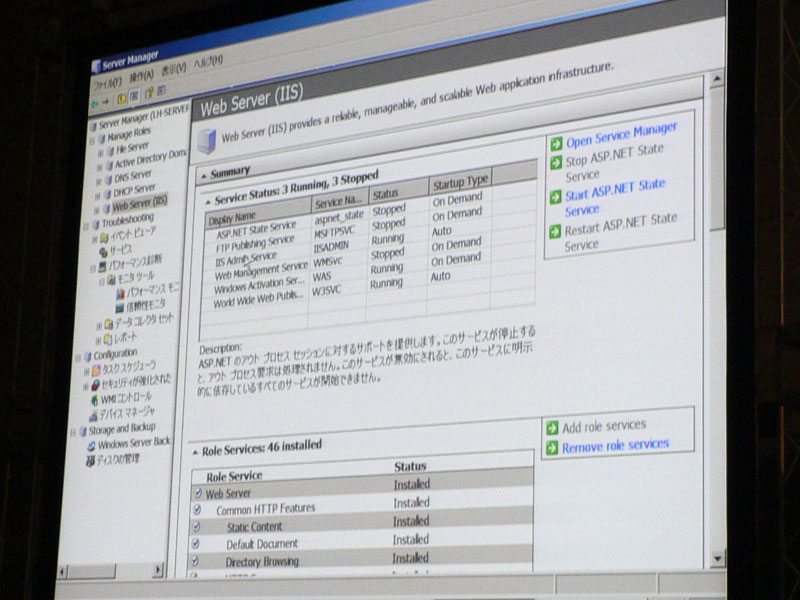Click the Forward arrow in the toolbar
This screenshot has height=600, width=800.
click(106, 102)
